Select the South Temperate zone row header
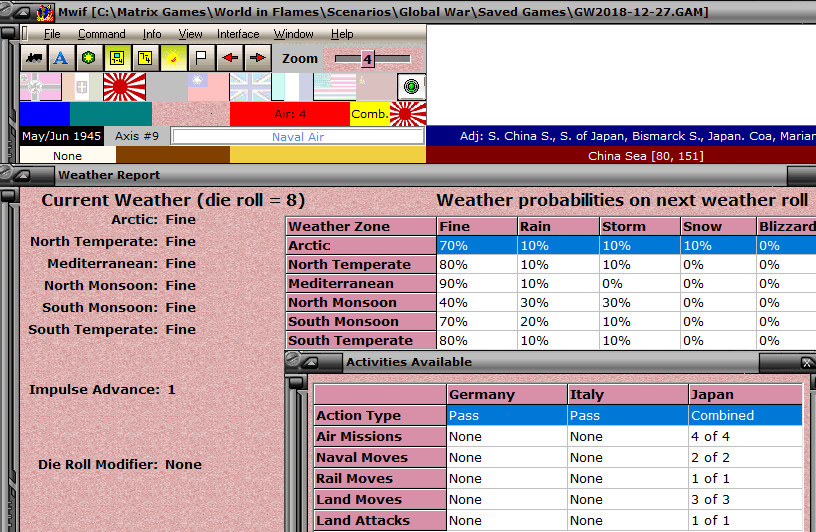This screenshot has width=816, height=532. click(361, 340)
